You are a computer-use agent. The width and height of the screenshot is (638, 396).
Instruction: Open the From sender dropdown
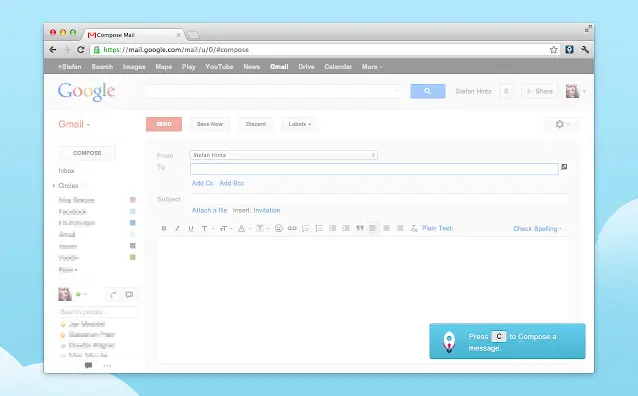pos(283,155)
